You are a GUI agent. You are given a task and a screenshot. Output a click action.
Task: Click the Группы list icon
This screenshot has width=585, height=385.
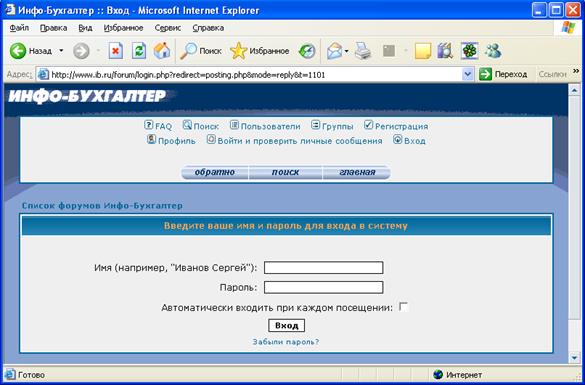[316, 125]
